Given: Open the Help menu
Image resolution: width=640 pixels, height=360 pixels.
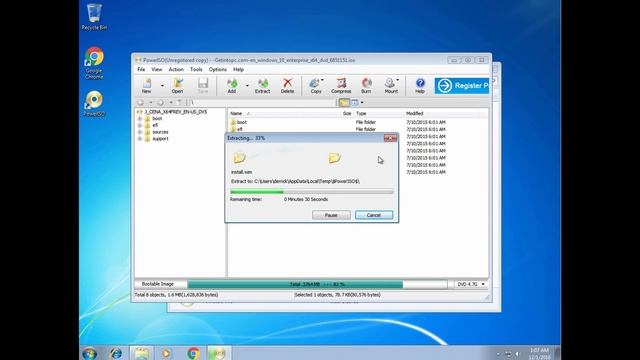Looking at the screenshot, I should click(x=238, y=70).
